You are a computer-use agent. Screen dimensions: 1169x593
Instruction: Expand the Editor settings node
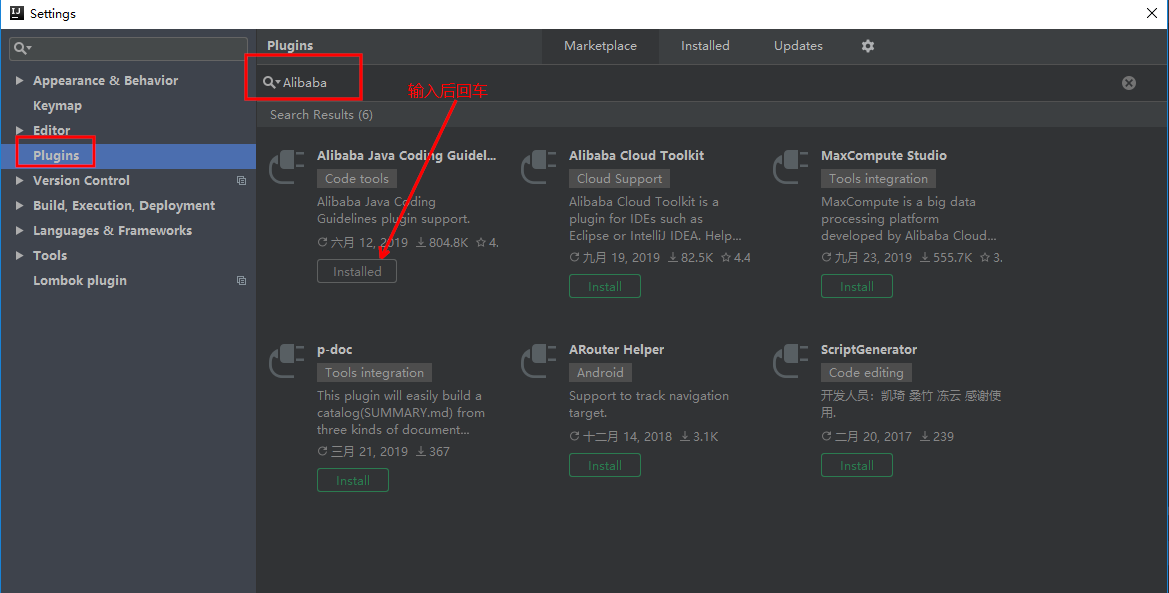coord(19,131)
